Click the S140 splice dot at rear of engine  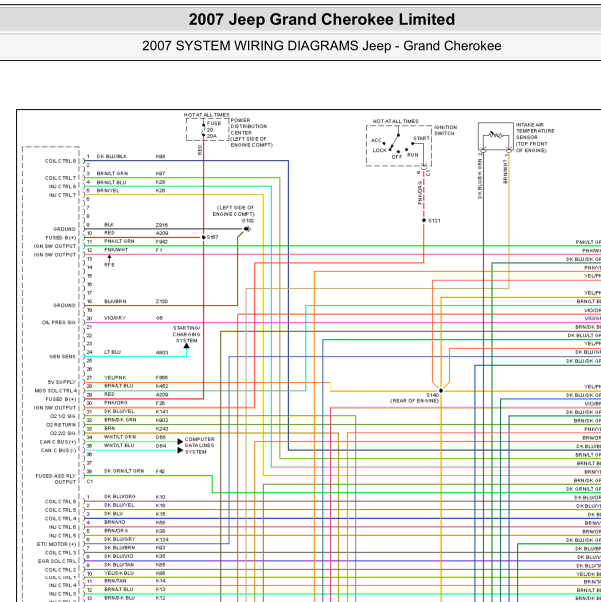439,390
